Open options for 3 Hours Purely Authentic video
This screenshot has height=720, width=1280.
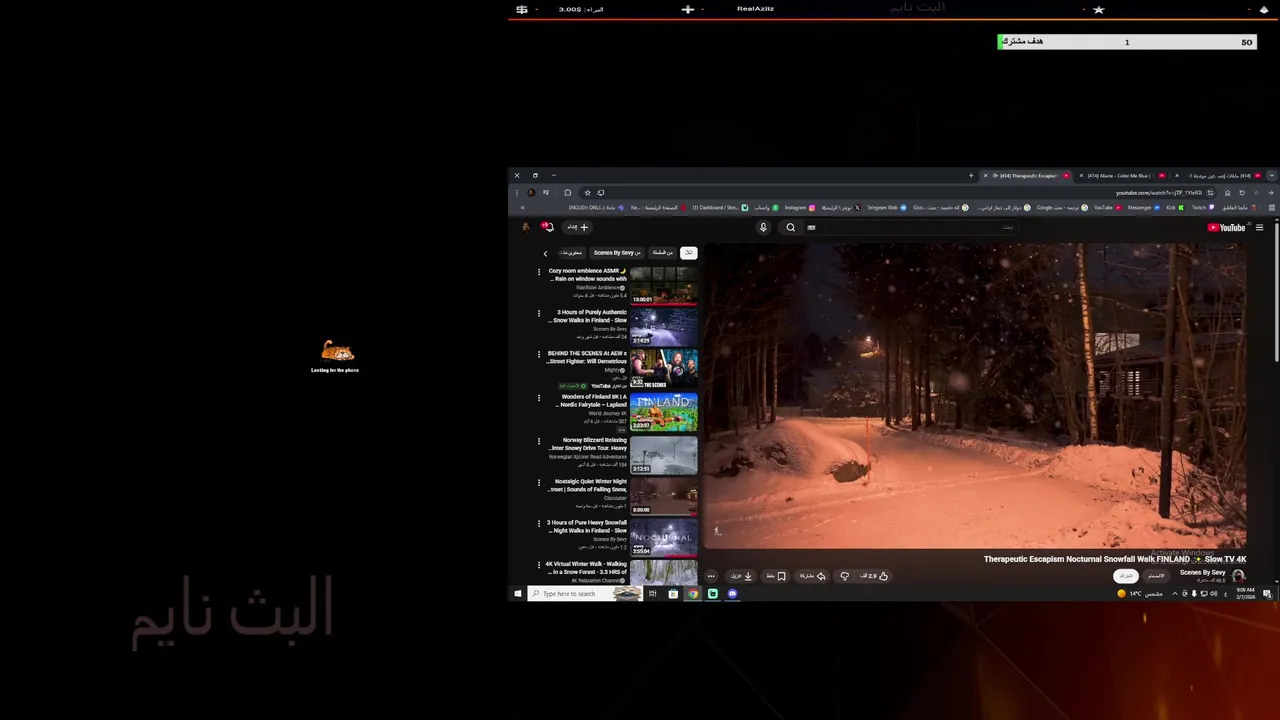(539, 313)
